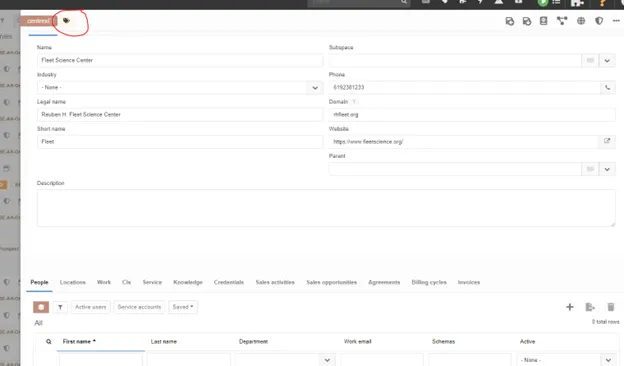Viewport: 624px width, 366px height.
Task: Click the Description text area
Action: coord(326,208)
